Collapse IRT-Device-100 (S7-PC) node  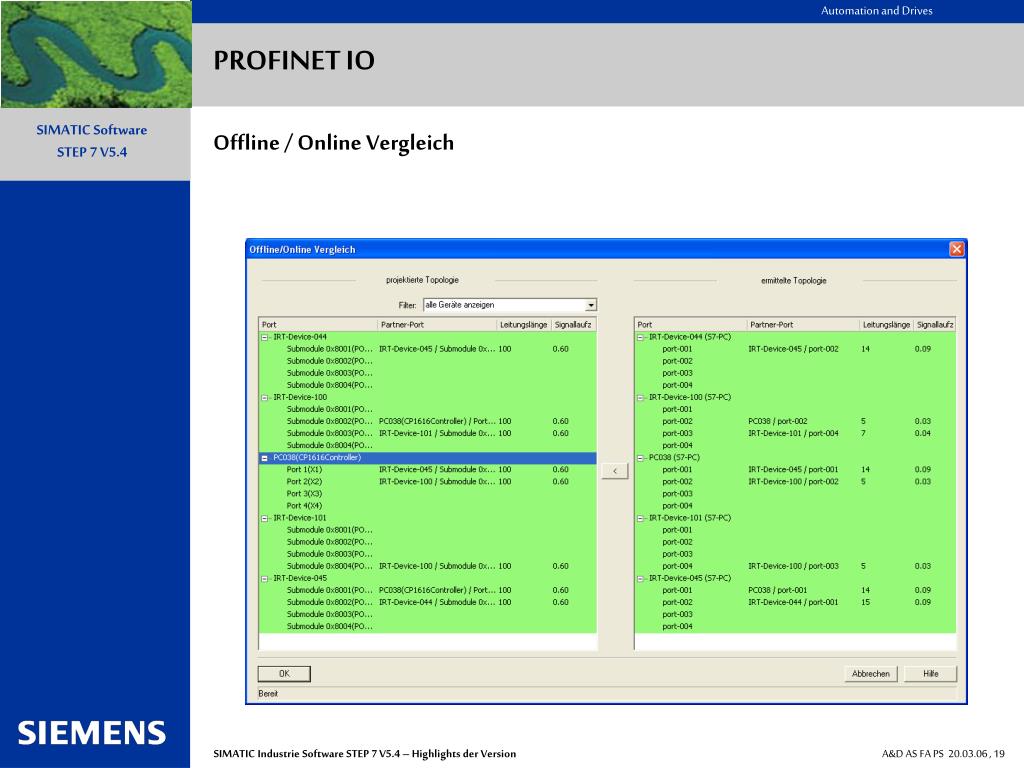(640, 397)
